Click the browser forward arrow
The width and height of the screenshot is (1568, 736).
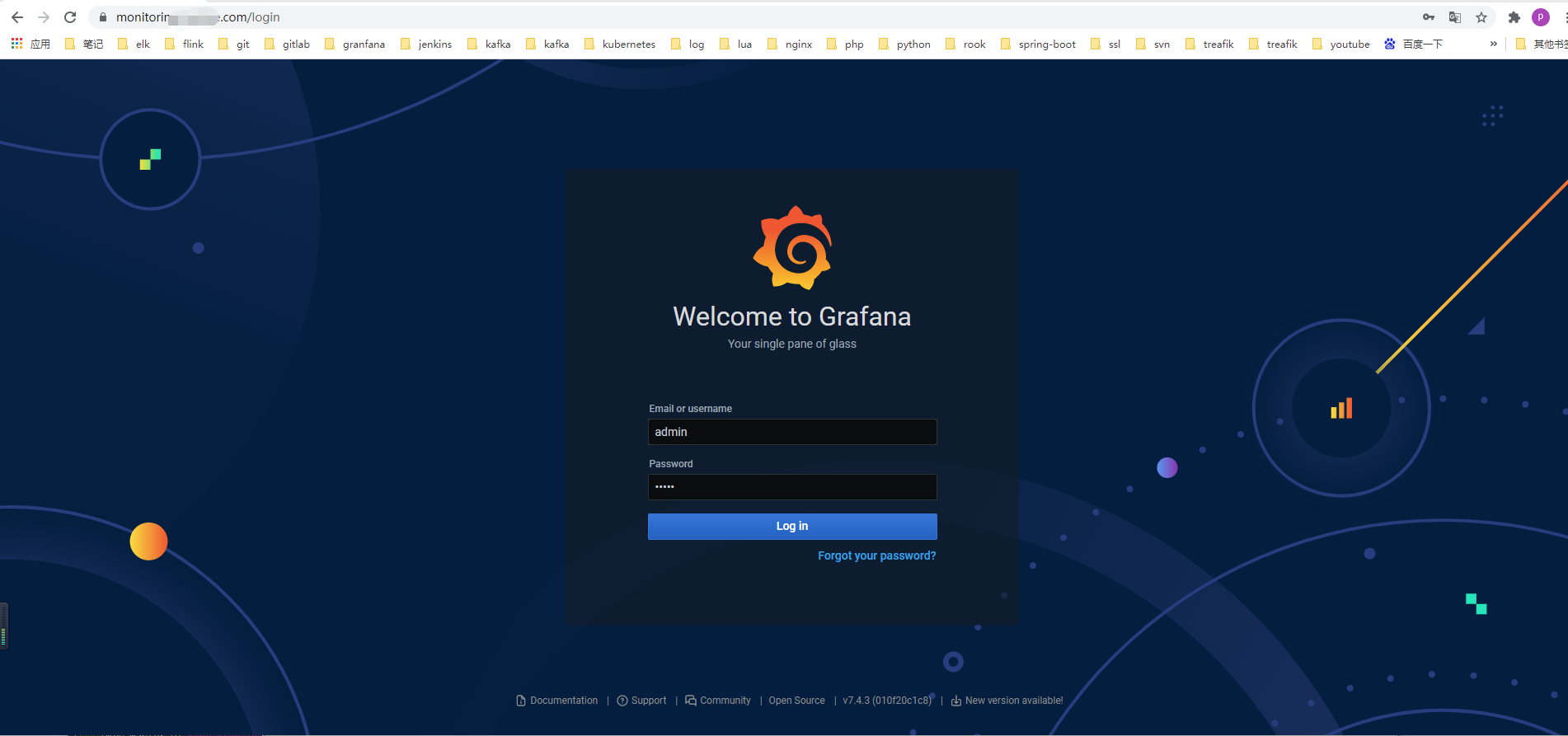pos(44,17)
